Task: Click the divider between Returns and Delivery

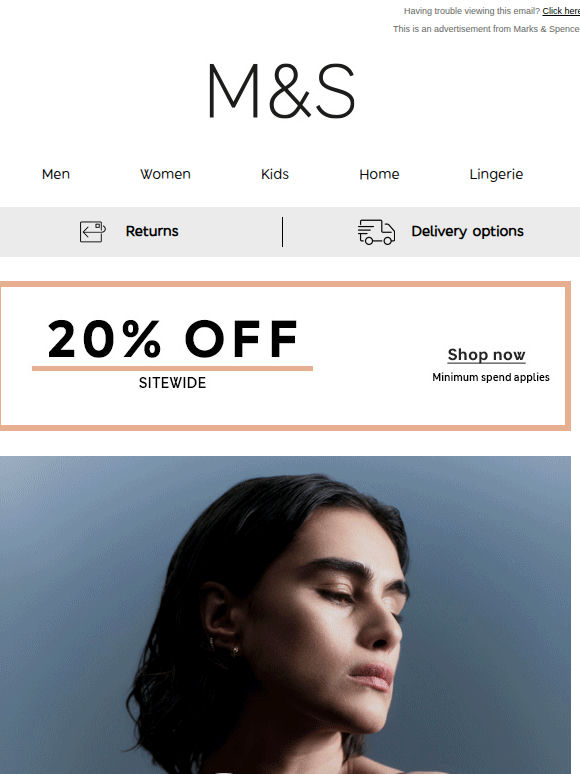Action: (x=282, y=232)
